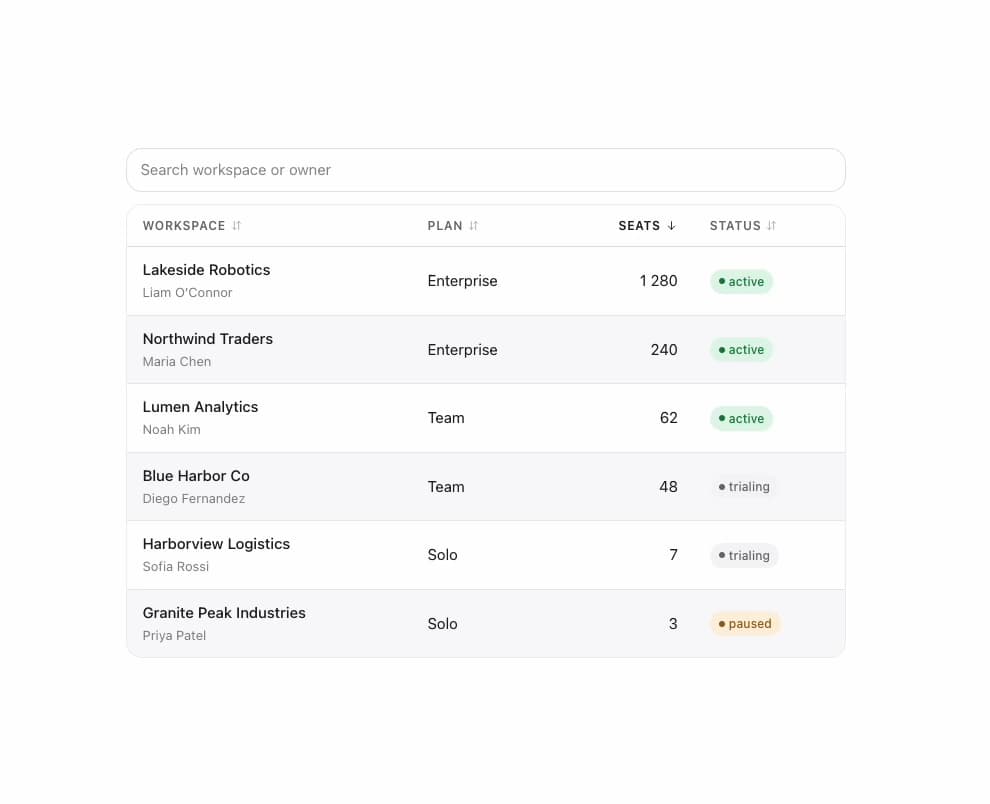Click the active badge for Lakeside Robotics
The height and width of the screenshot is (804, 990).
(741, 281)
